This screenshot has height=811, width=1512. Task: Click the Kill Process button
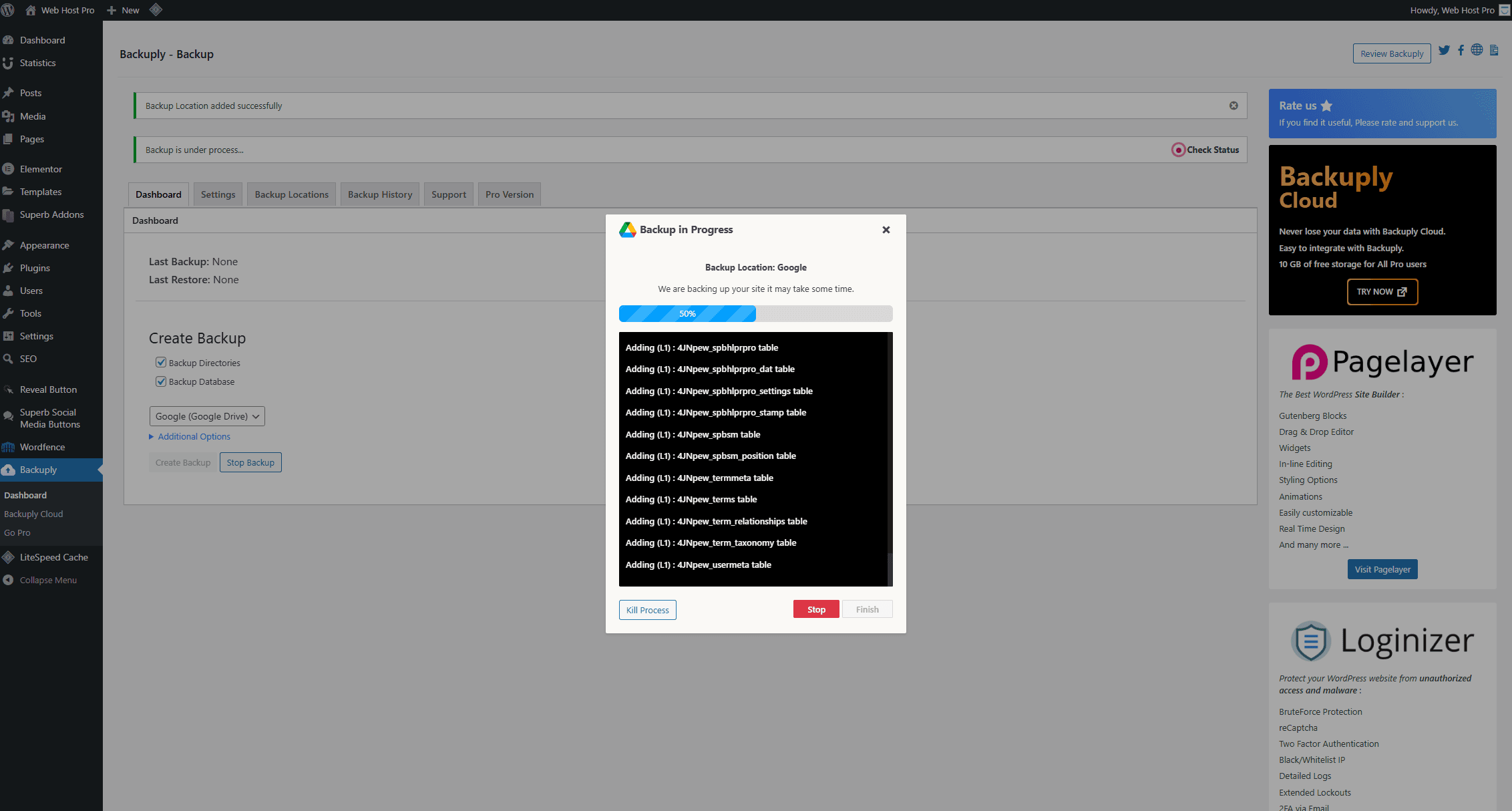[647, 610]
